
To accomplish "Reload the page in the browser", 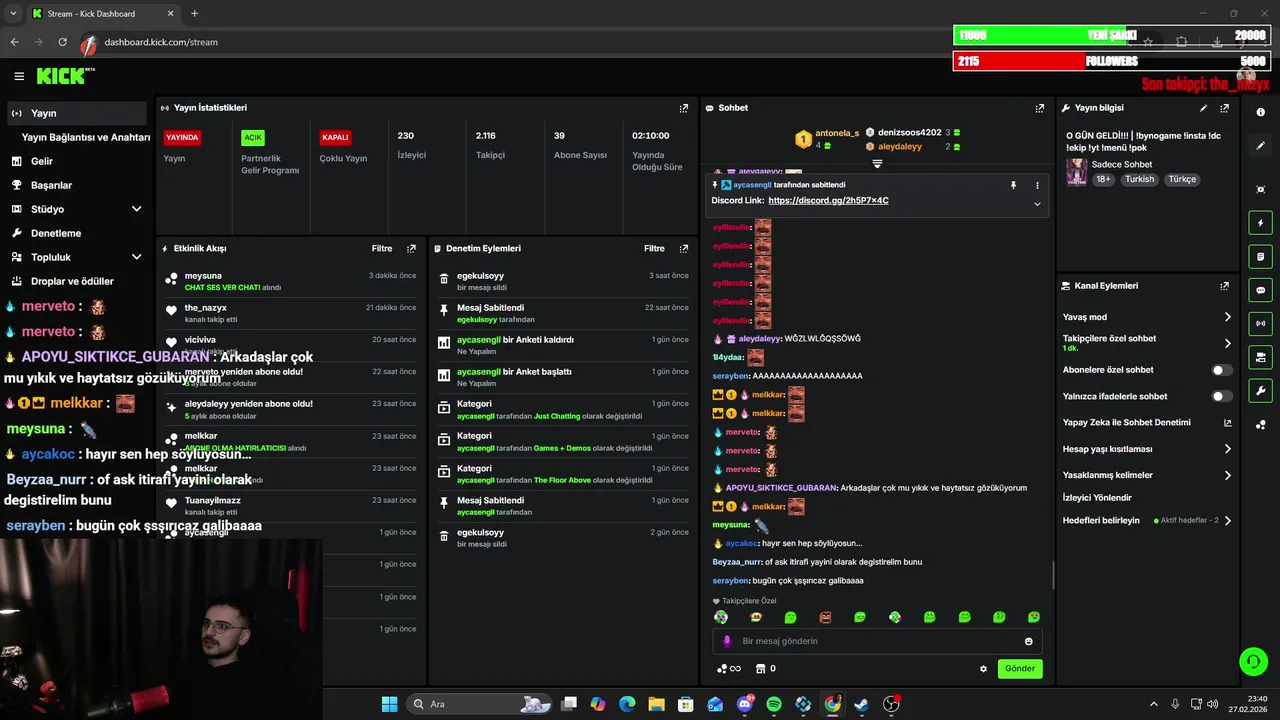I will point(62,42).
